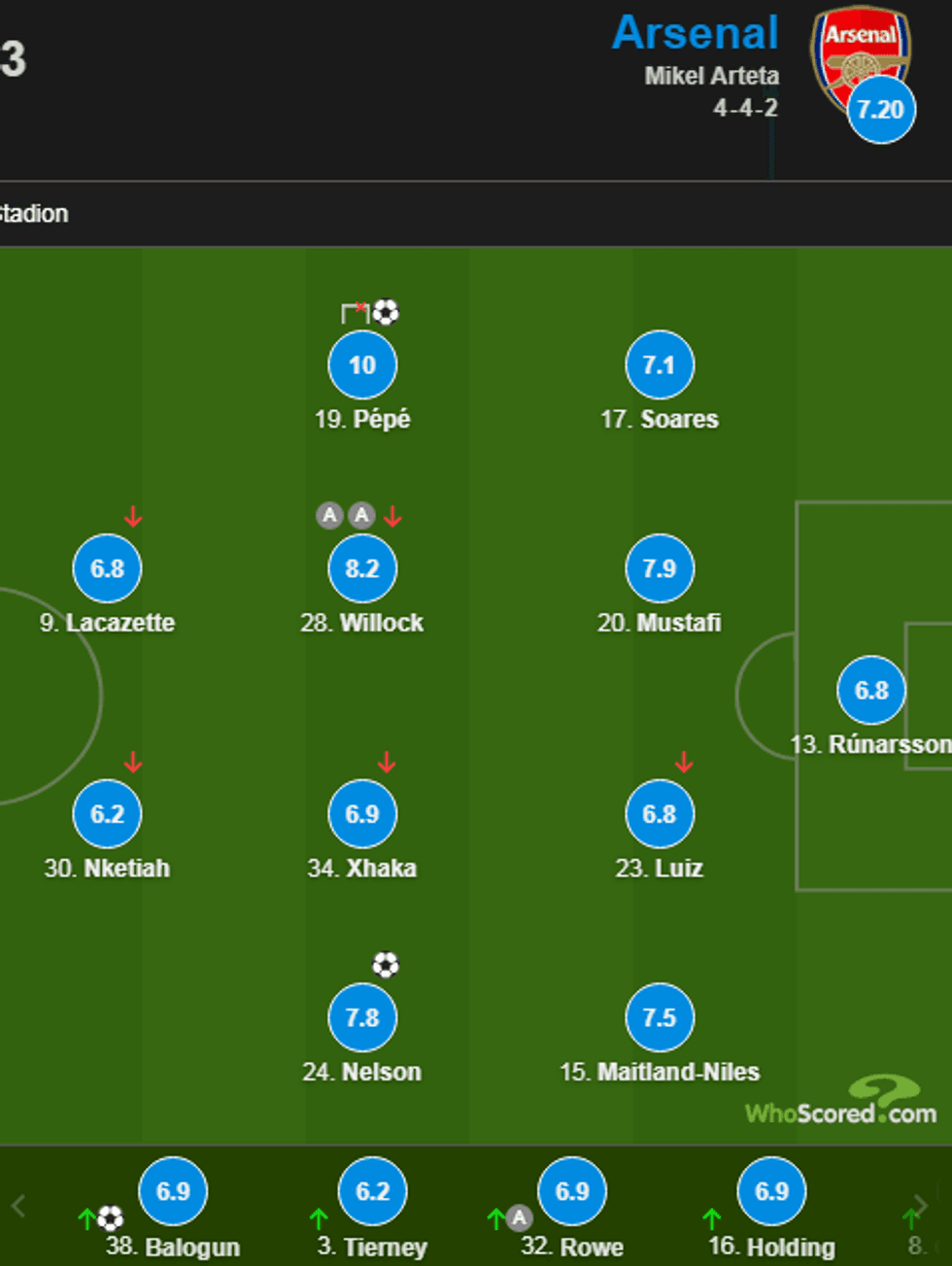The width and height of the screenshot is (952, 1266).
Task: Click Pépé's 10 rating badge
Action: click(362, 365)
